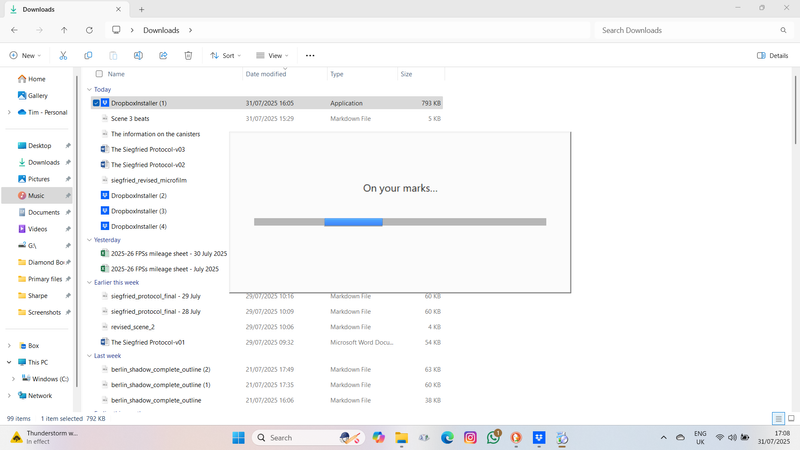This screenshot has height=450, width=800.
Task: Tick the select-all checkbox beside Name header
Action: [x=99, y=74]
